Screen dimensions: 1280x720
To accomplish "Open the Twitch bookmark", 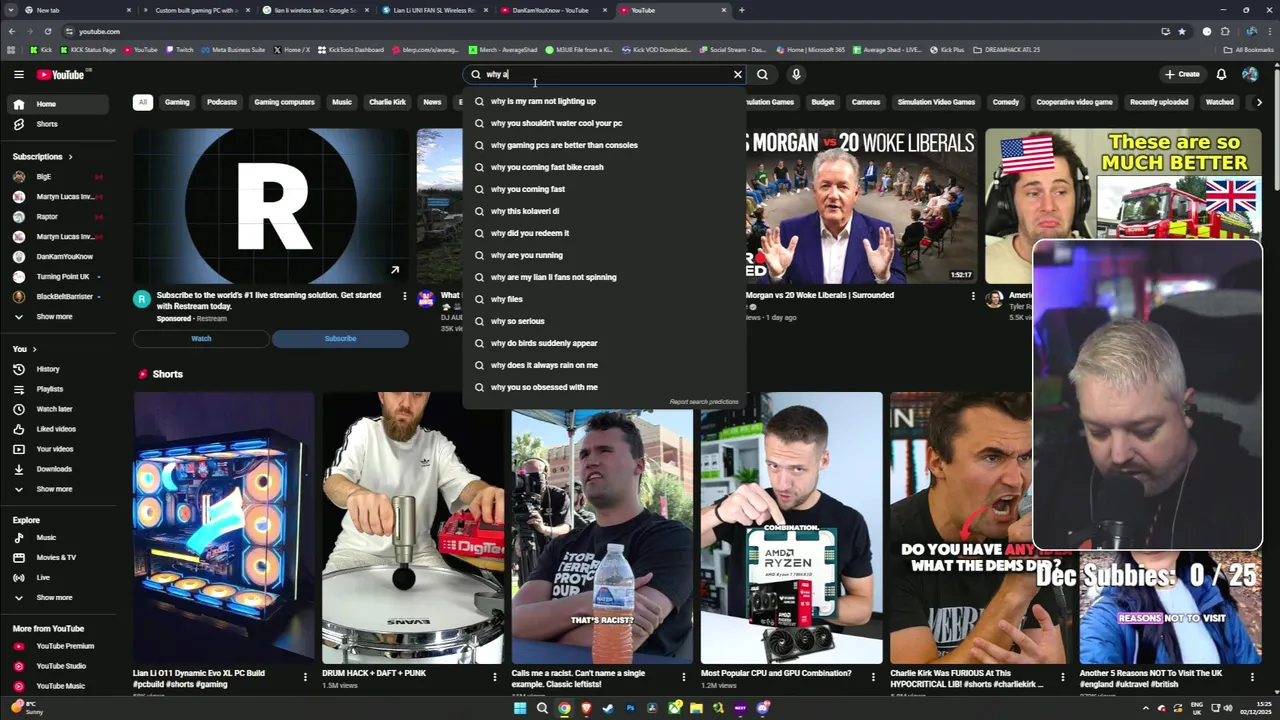I will tap(180, 49).
